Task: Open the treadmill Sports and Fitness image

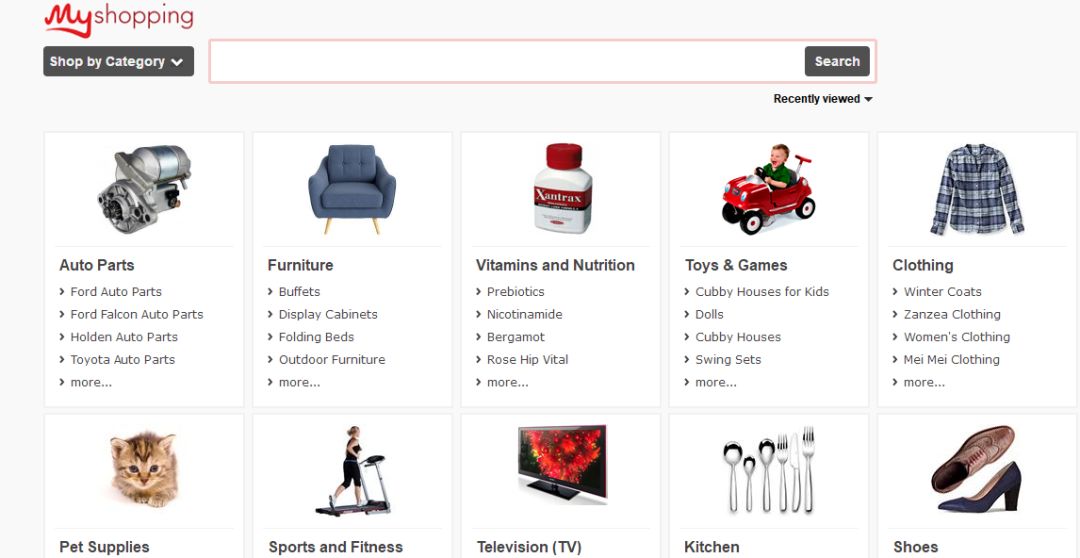Action: click(x=353, y=471)
